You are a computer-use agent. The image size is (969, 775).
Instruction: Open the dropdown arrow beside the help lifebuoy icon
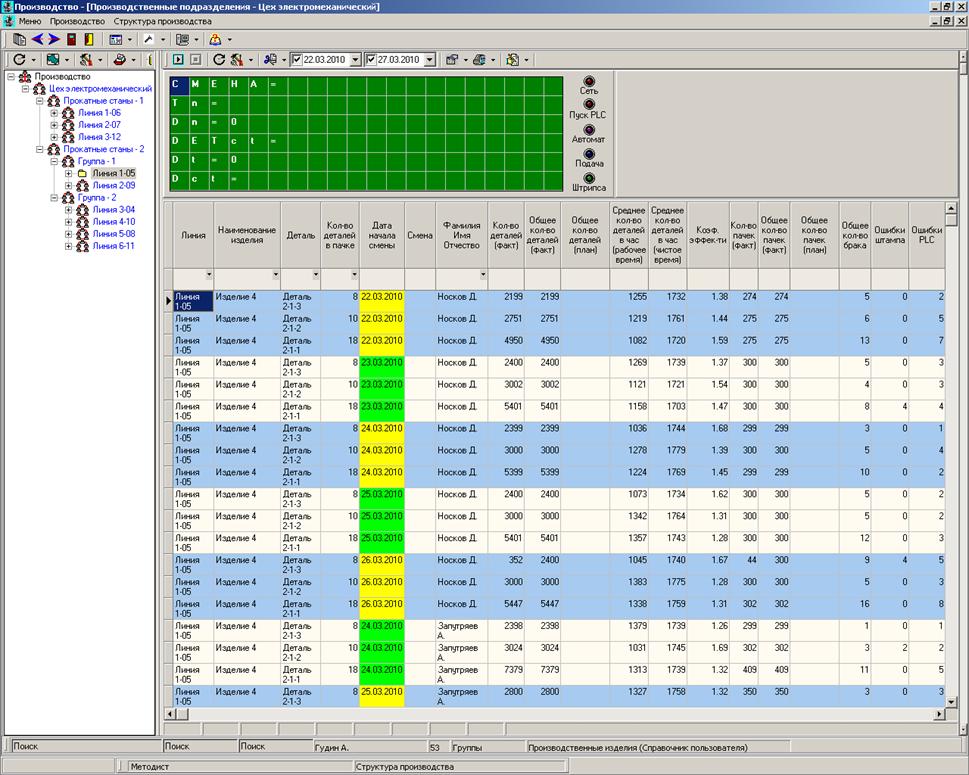(x=229, y=40)
